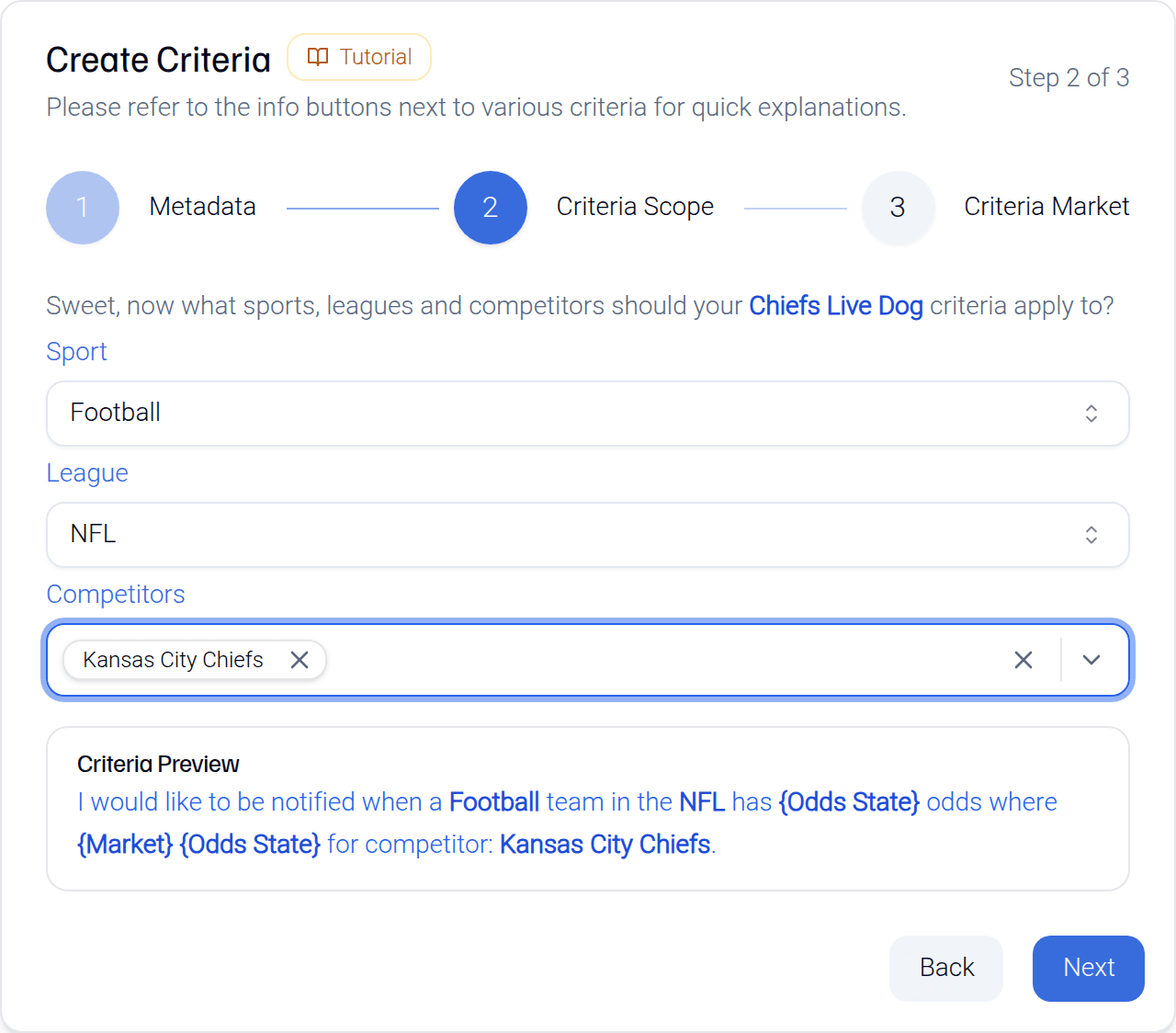Click the Chiefs Live Dog criteria name
Viewport: 1176px width, 1033px height.
click(836, 306)
